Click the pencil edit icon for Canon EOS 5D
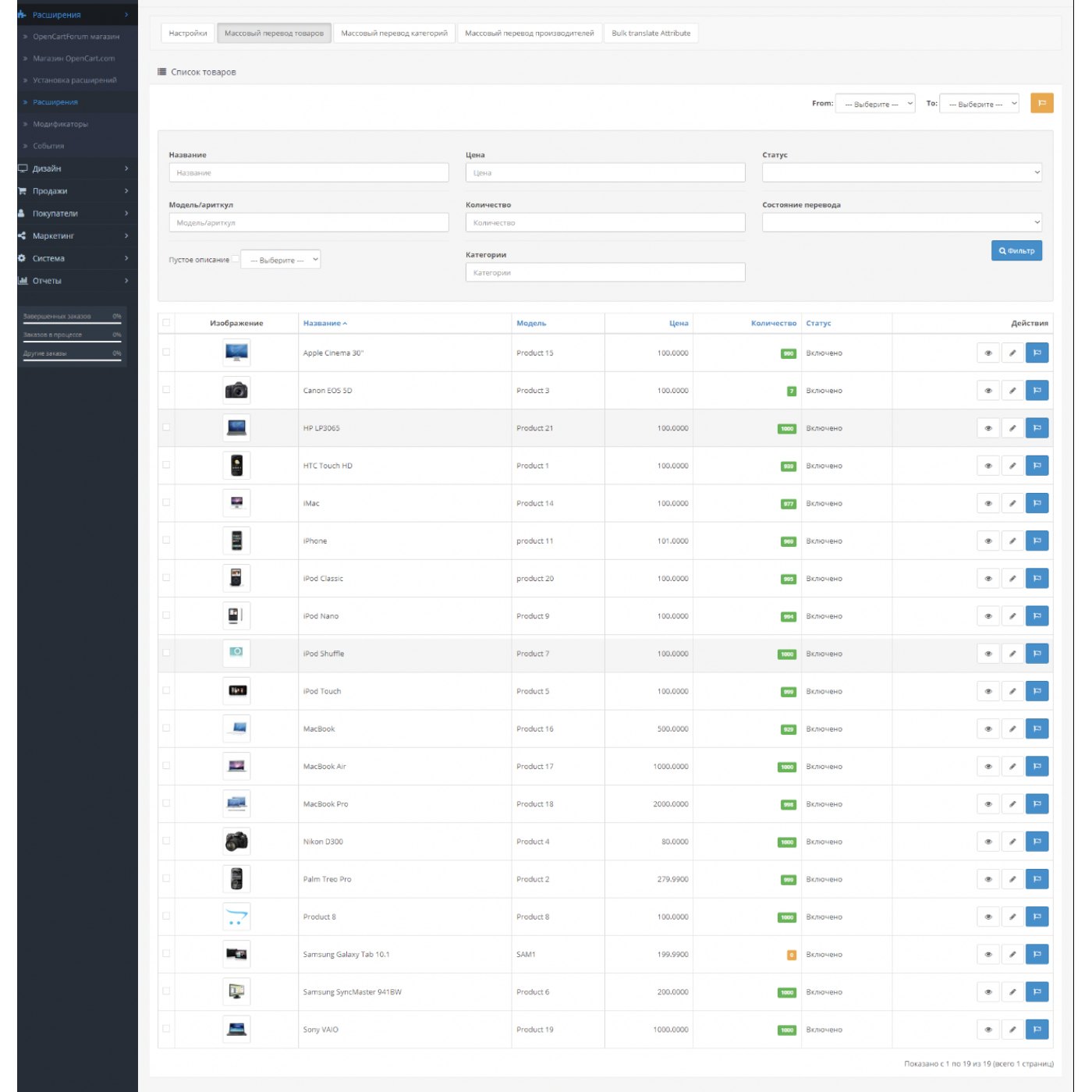Viewport: 1092px width, 1092px height. click(x=1012, y=391)
